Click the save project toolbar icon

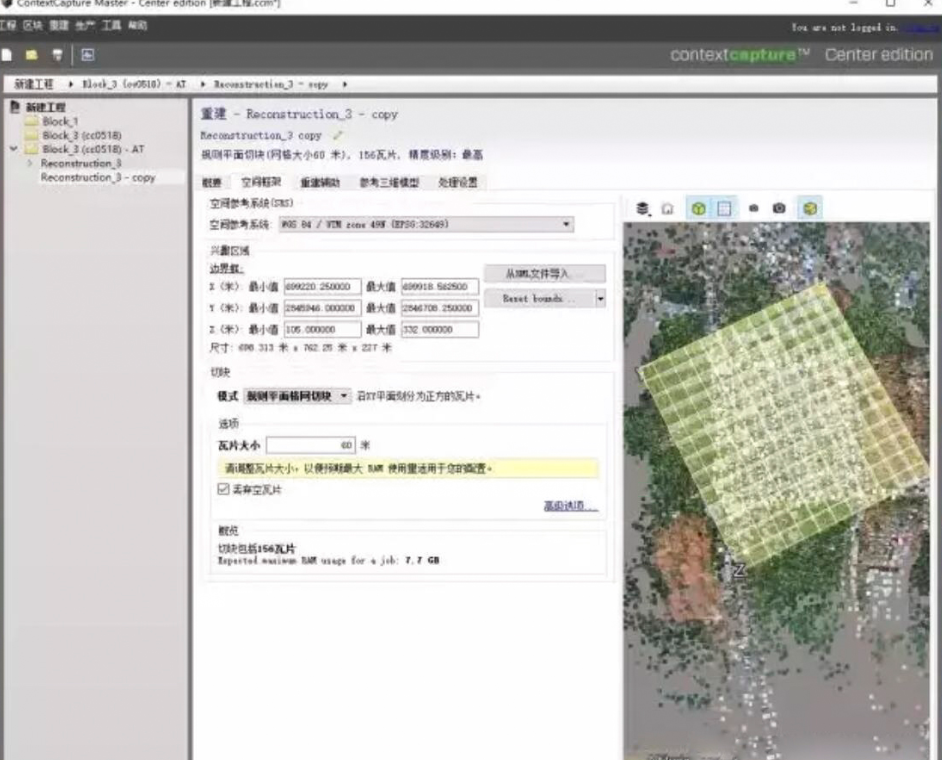[57, 55]
